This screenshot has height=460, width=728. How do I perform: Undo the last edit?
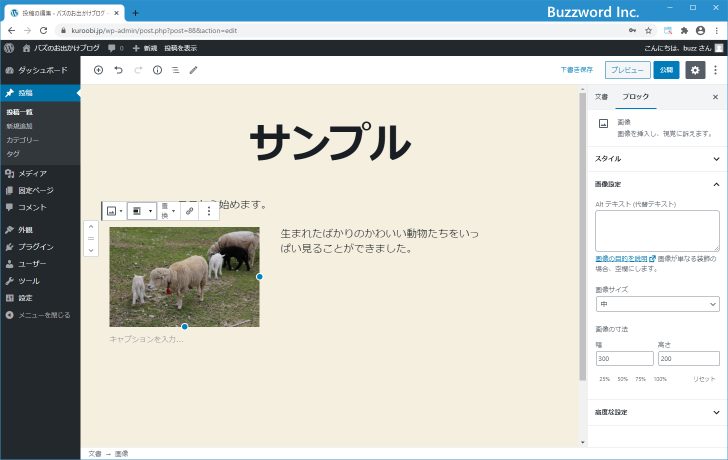[118, 70]
